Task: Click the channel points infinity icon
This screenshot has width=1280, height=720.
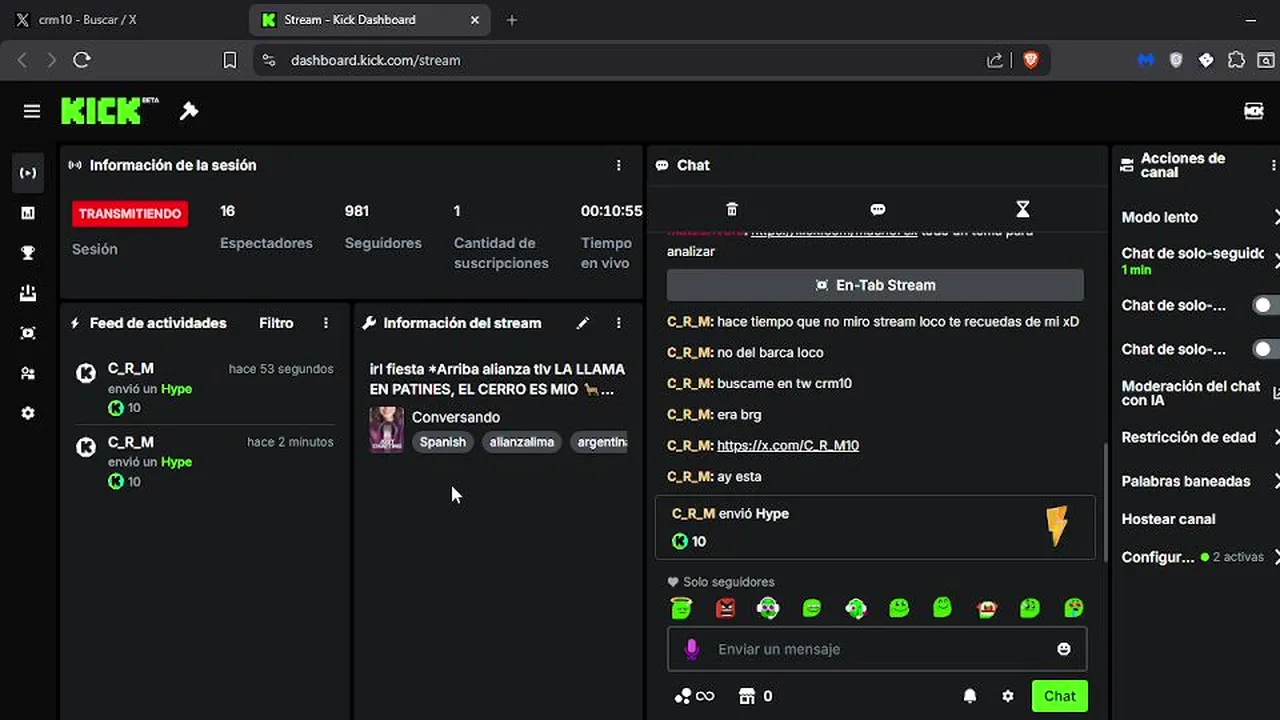Action: pos(695,696)
